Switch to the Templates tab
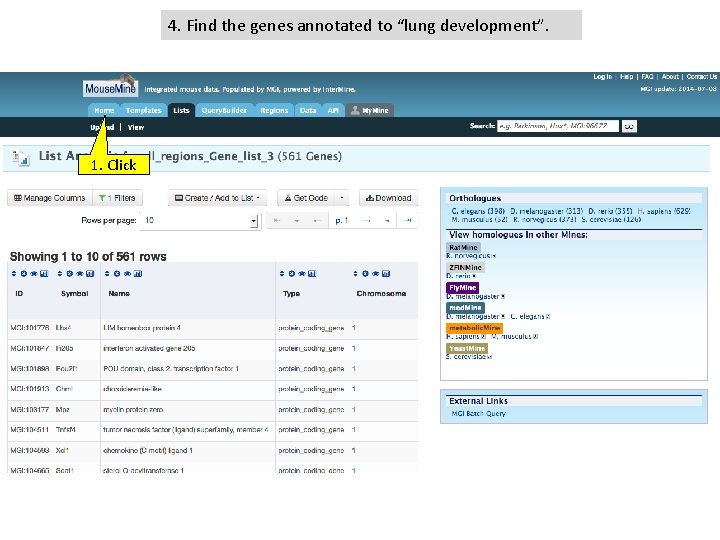Screen dimensions: 720x540 pyautogui.click(x=143, y=111)
